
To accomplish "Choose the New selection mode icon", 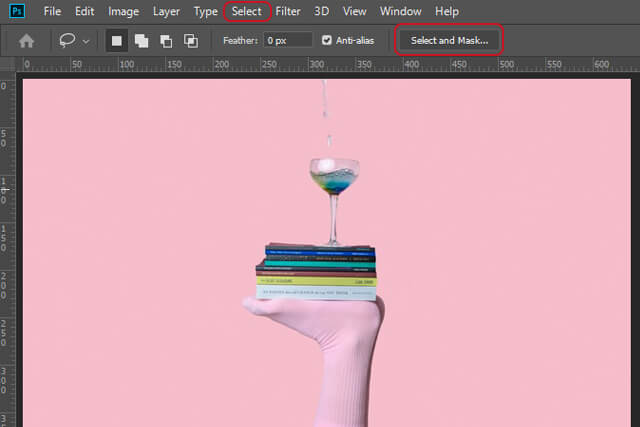I will point(117,40).
